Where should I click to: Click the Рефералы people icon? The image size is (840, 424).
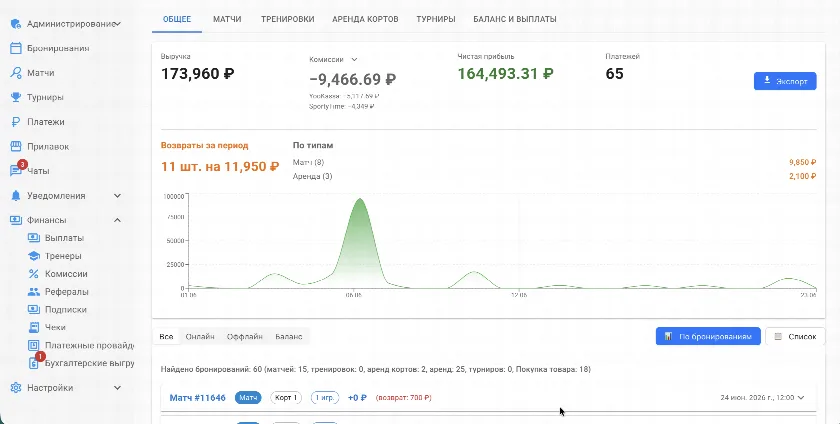34,292
